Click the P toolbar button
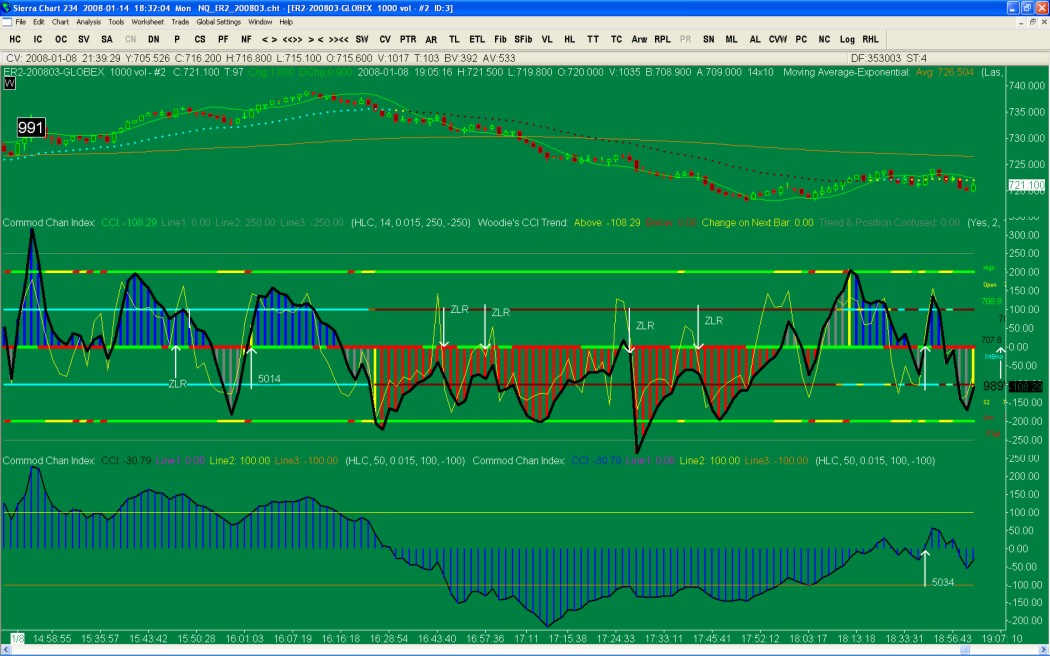The height and width of the screenshot is (656, 1050). 177,39
